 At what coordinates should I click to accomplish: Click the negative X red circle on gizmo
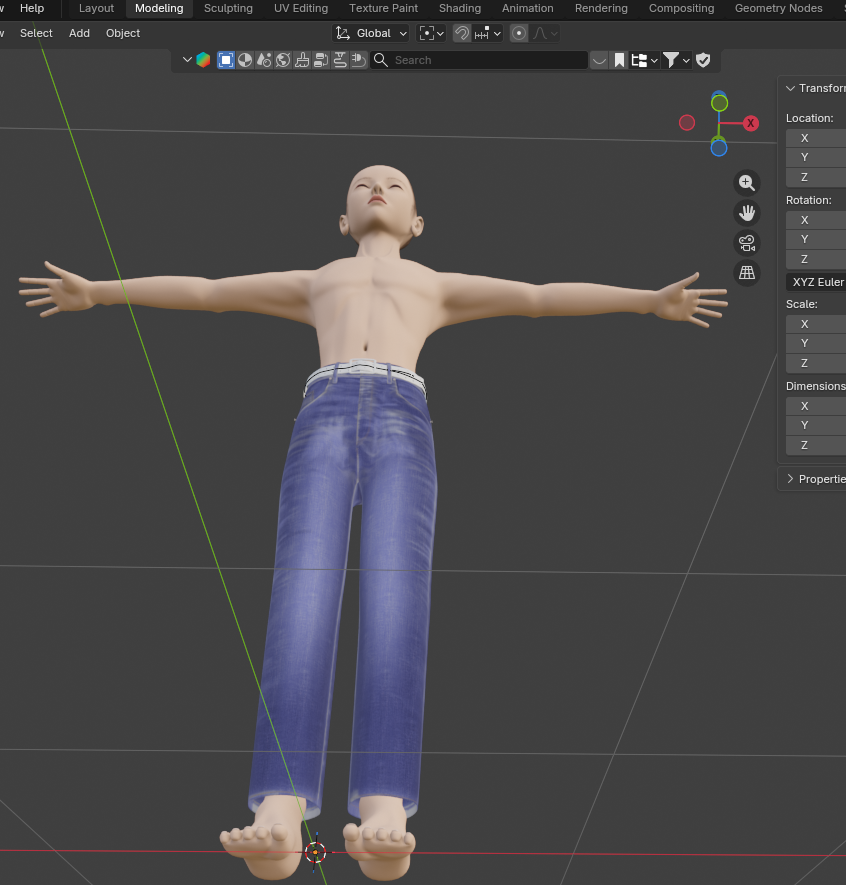coord(687,122)
